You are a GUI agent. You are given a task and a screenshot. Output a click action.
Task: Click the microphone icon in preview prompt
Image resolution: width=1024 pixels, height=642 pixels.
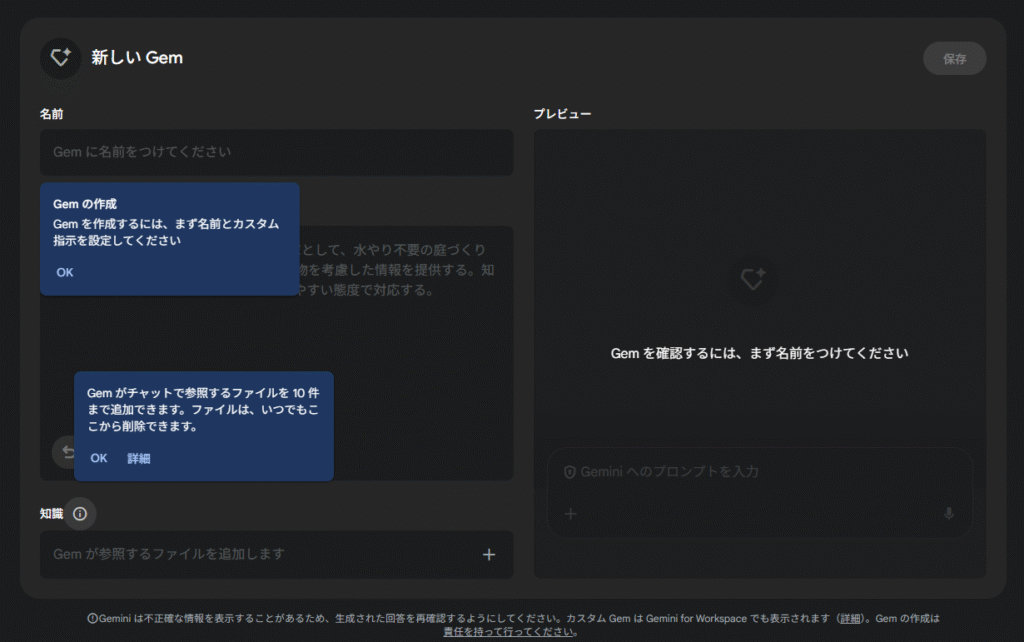point(949,514)
